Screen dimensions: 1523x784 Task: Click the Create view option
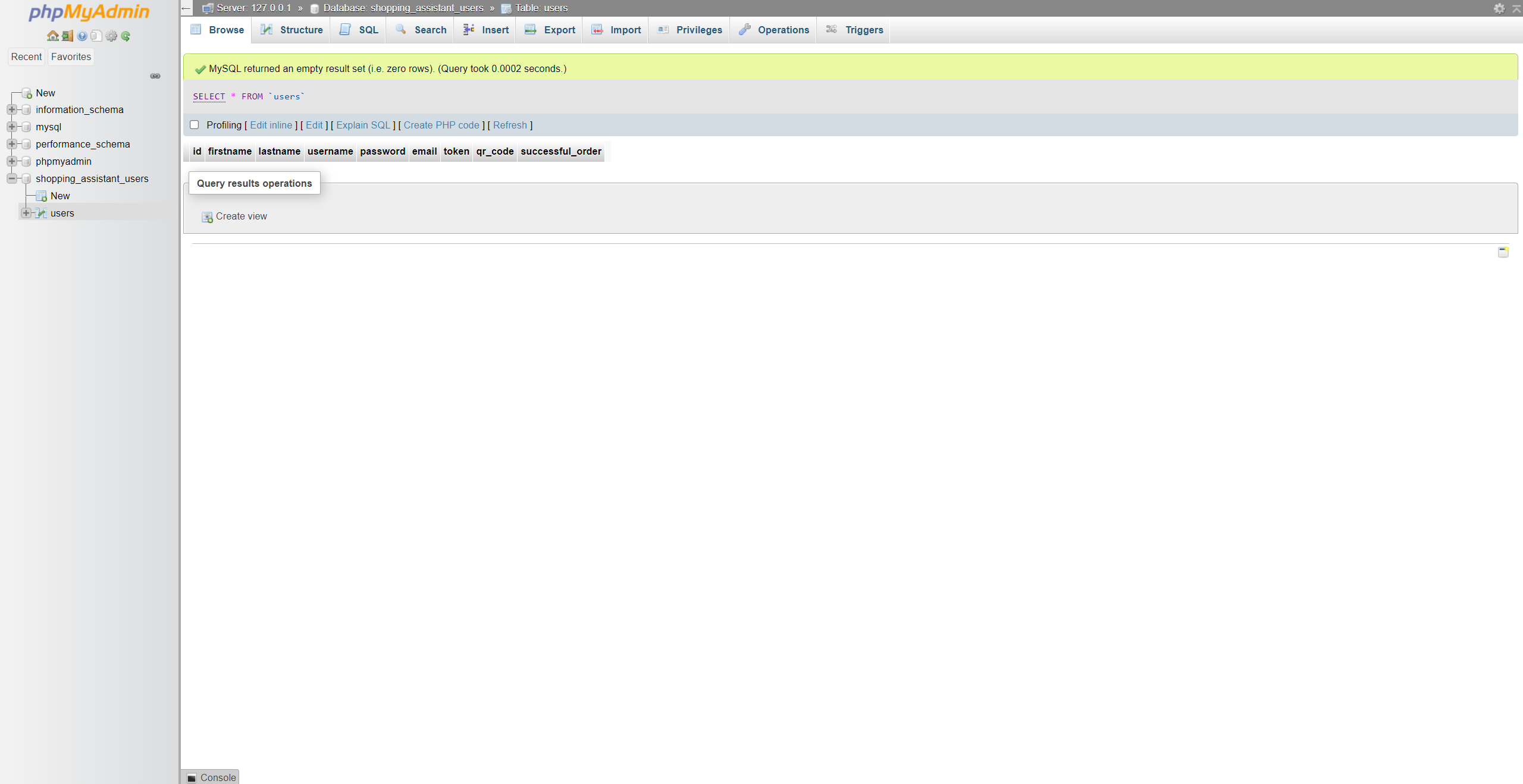click(241, 216)
